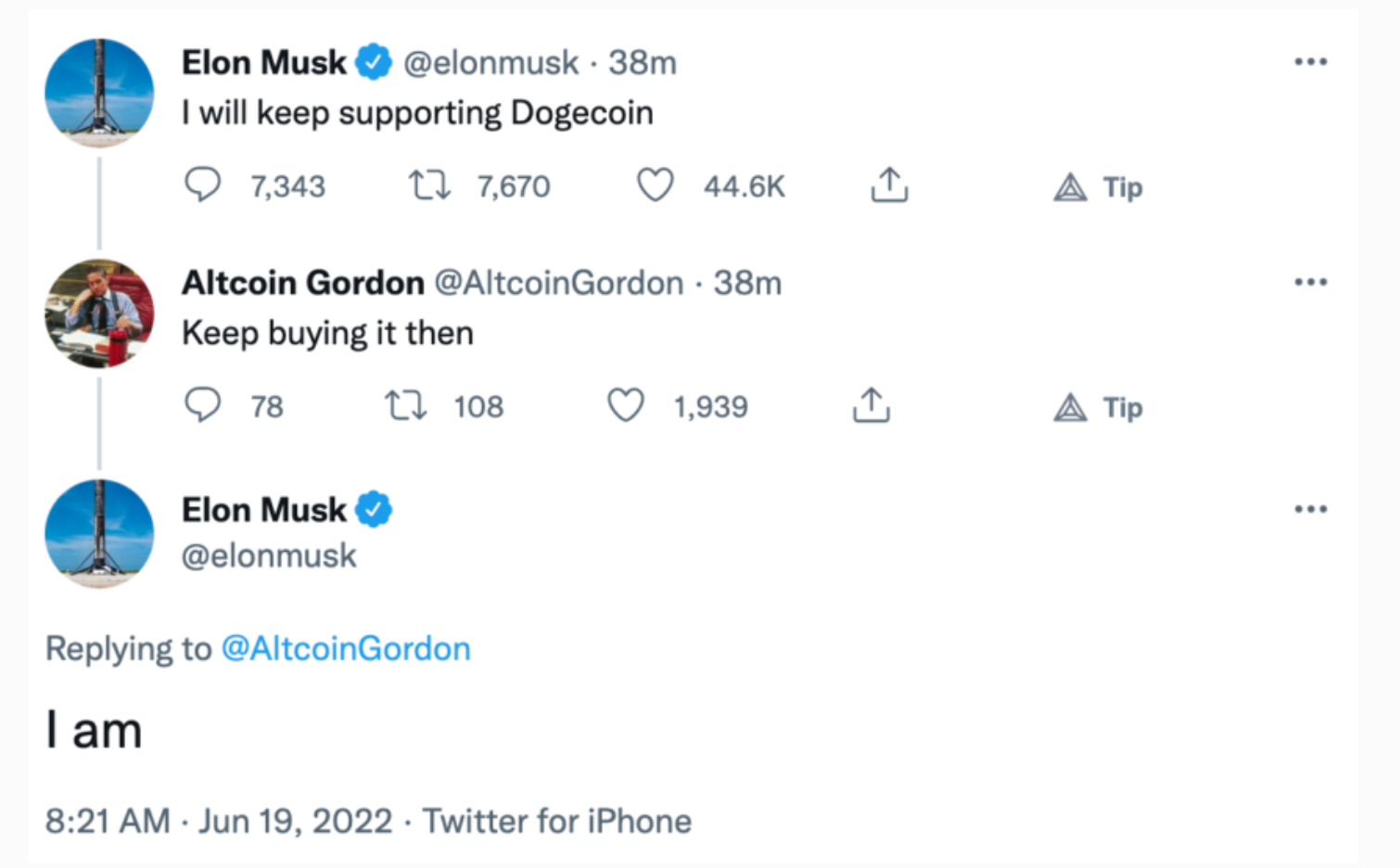Open the 8:21 AM · Jun 19, 2022 timestamp

pos(219,821)
